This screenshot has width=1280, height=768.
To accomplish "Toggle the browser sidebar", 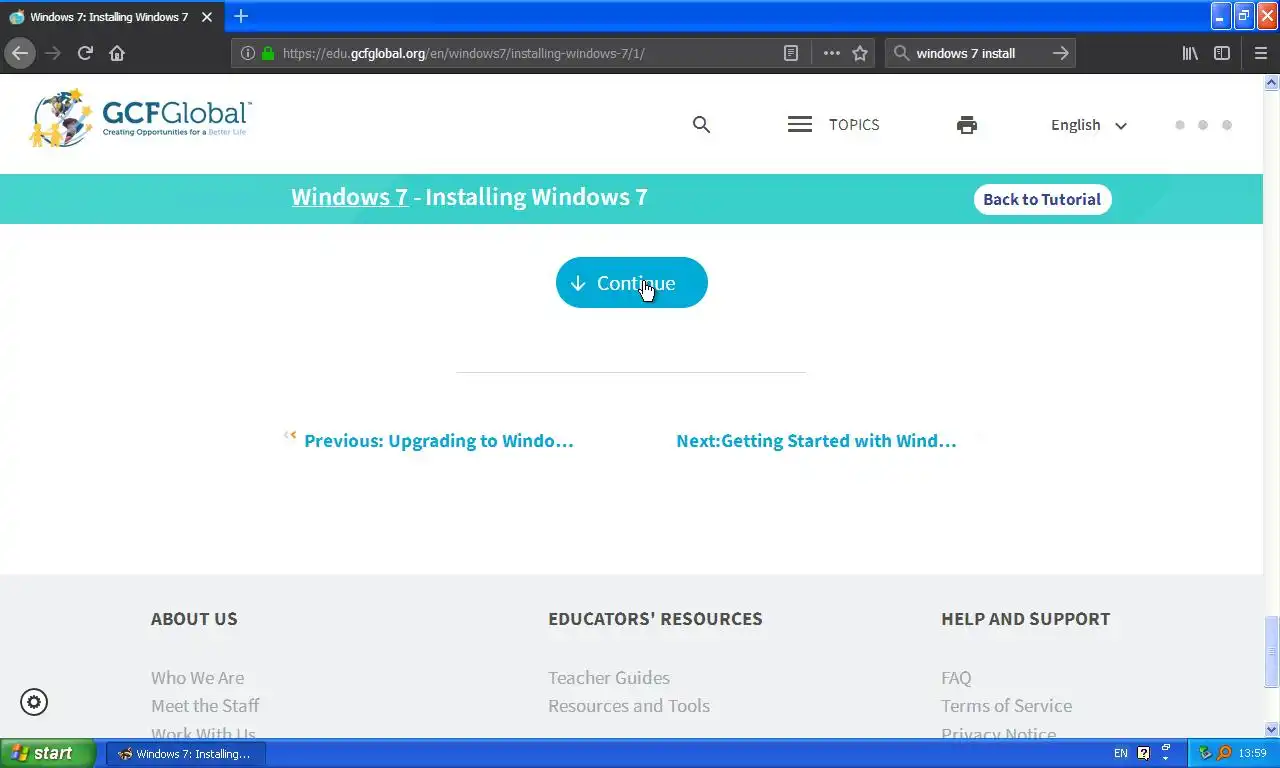I will 1222,53.
